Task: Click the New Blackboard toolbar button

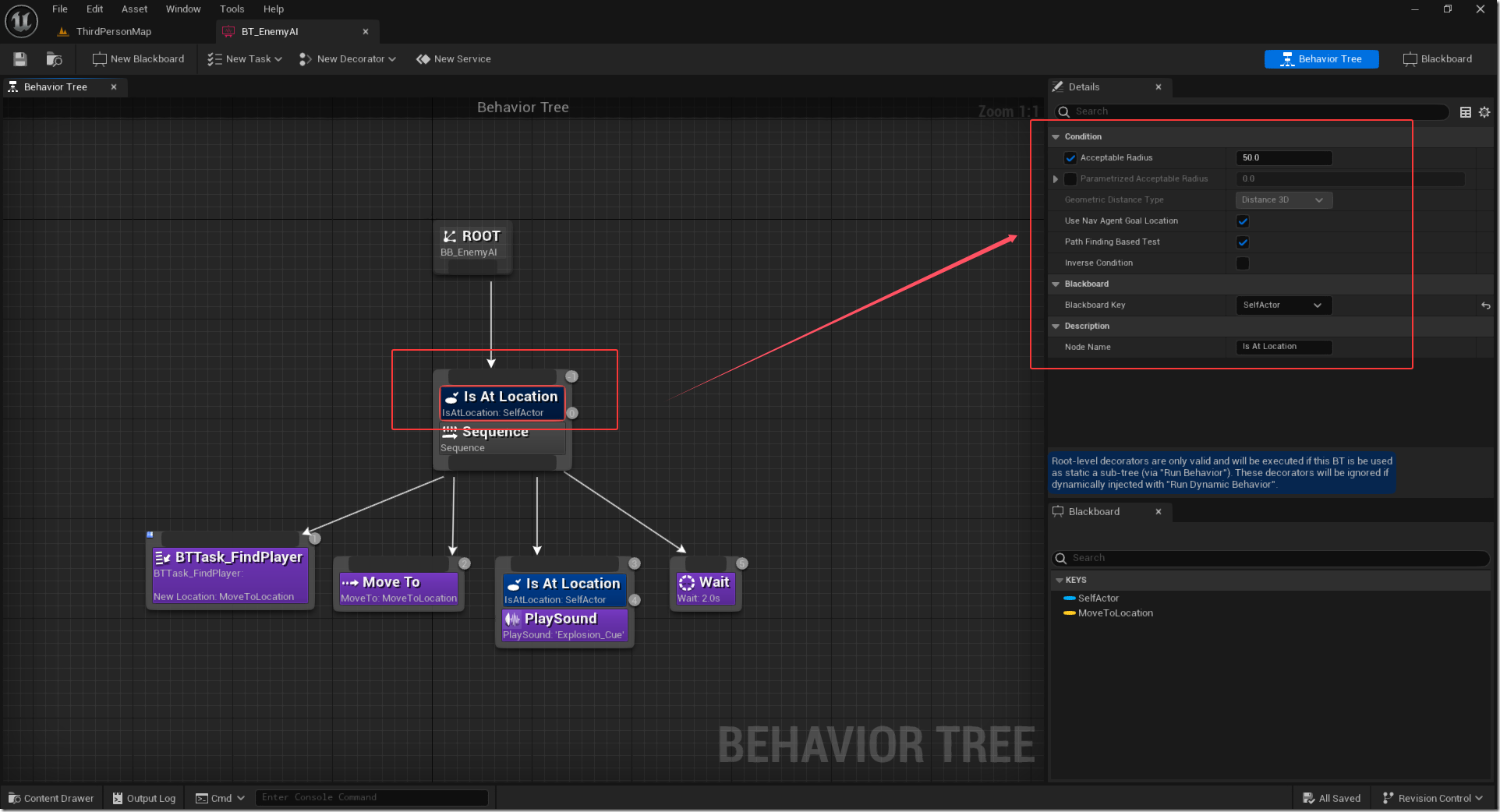Action: [x=139, y=59]
